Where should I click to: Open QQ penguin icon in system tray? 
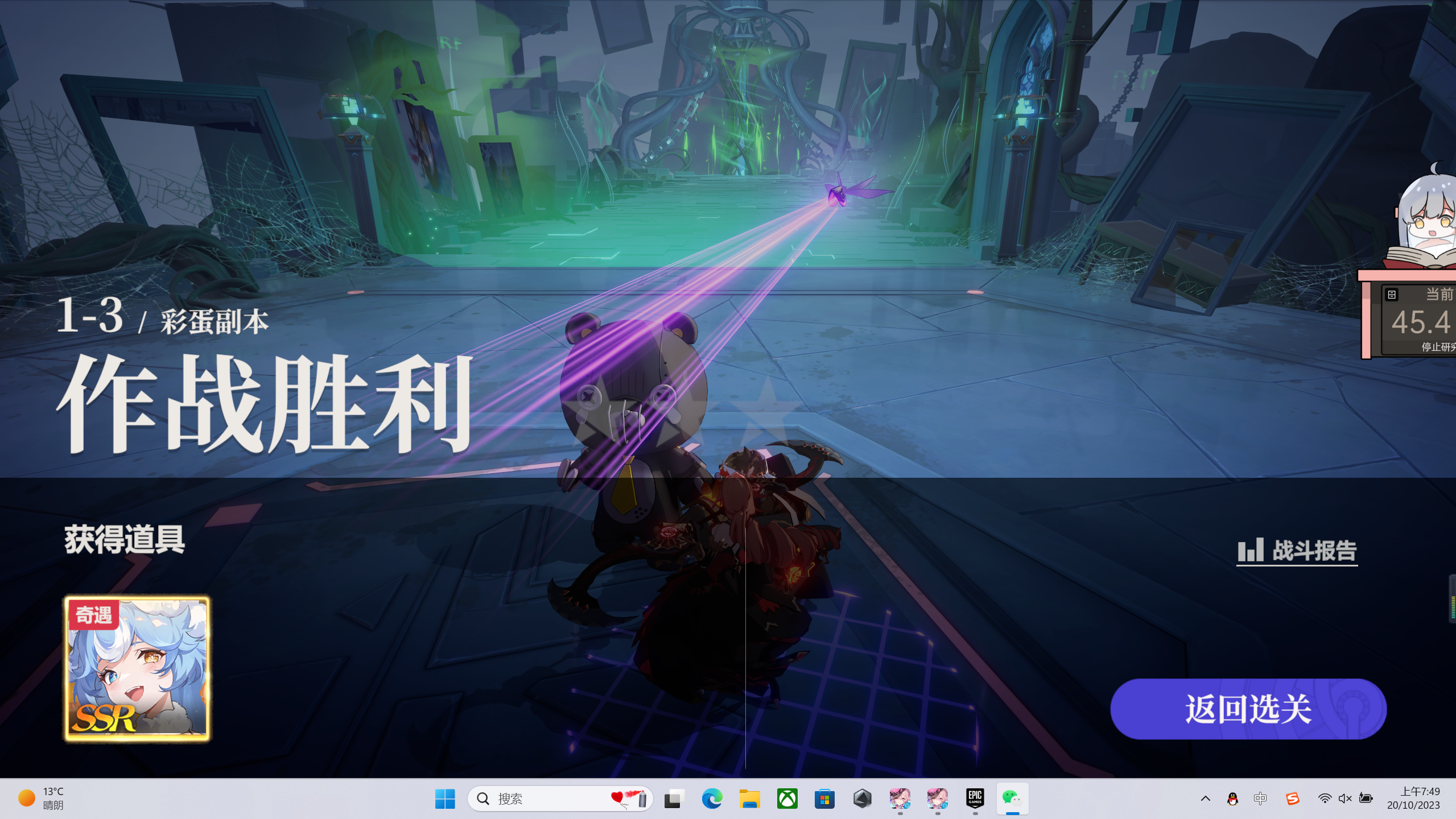pyautogui.click(x=1233, y=799)
